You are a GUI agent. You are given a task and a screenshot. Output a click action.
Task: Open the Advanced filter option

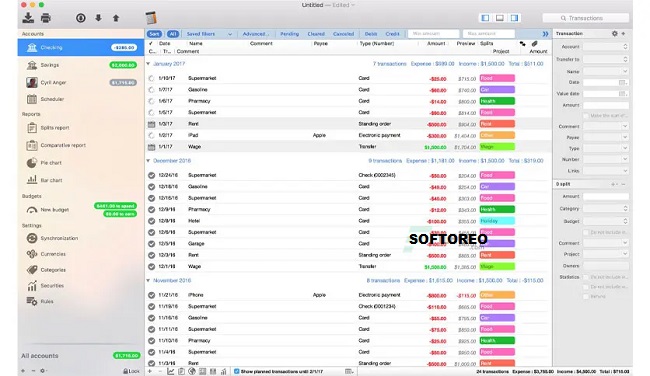[x=255, y=34]
